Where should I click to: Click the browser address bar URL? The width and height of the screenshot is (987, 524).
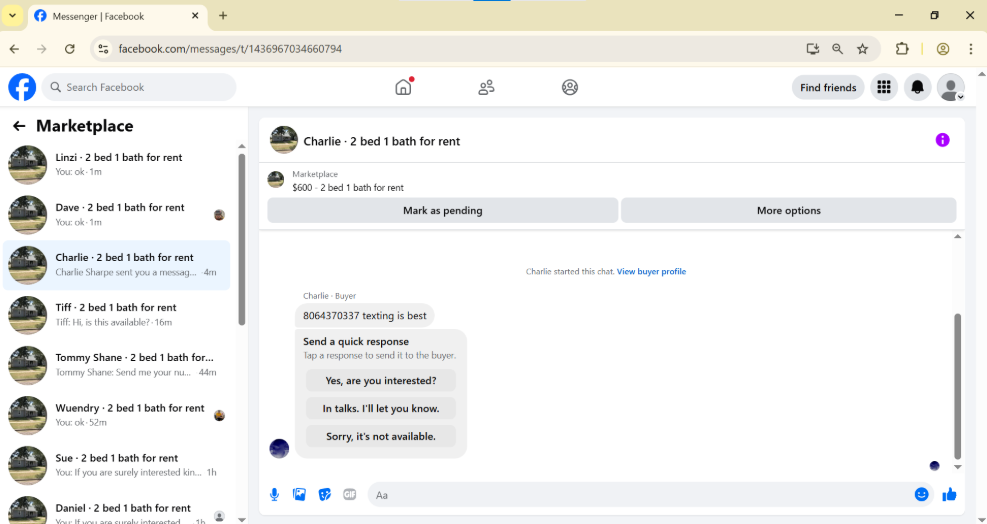pos(230,48)
